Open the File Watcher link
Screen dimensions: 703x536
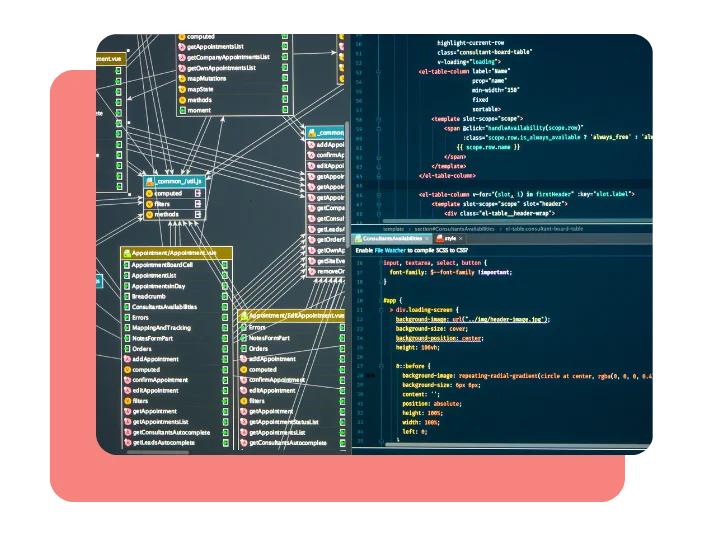[x=390, y=251]
